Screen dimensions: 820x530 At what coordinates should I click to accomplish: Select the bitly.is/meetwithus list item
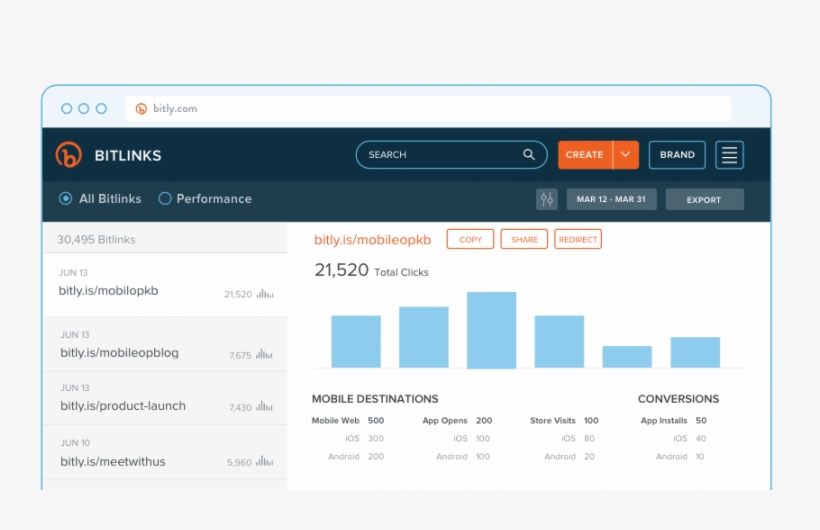click(x=165, y=453)
